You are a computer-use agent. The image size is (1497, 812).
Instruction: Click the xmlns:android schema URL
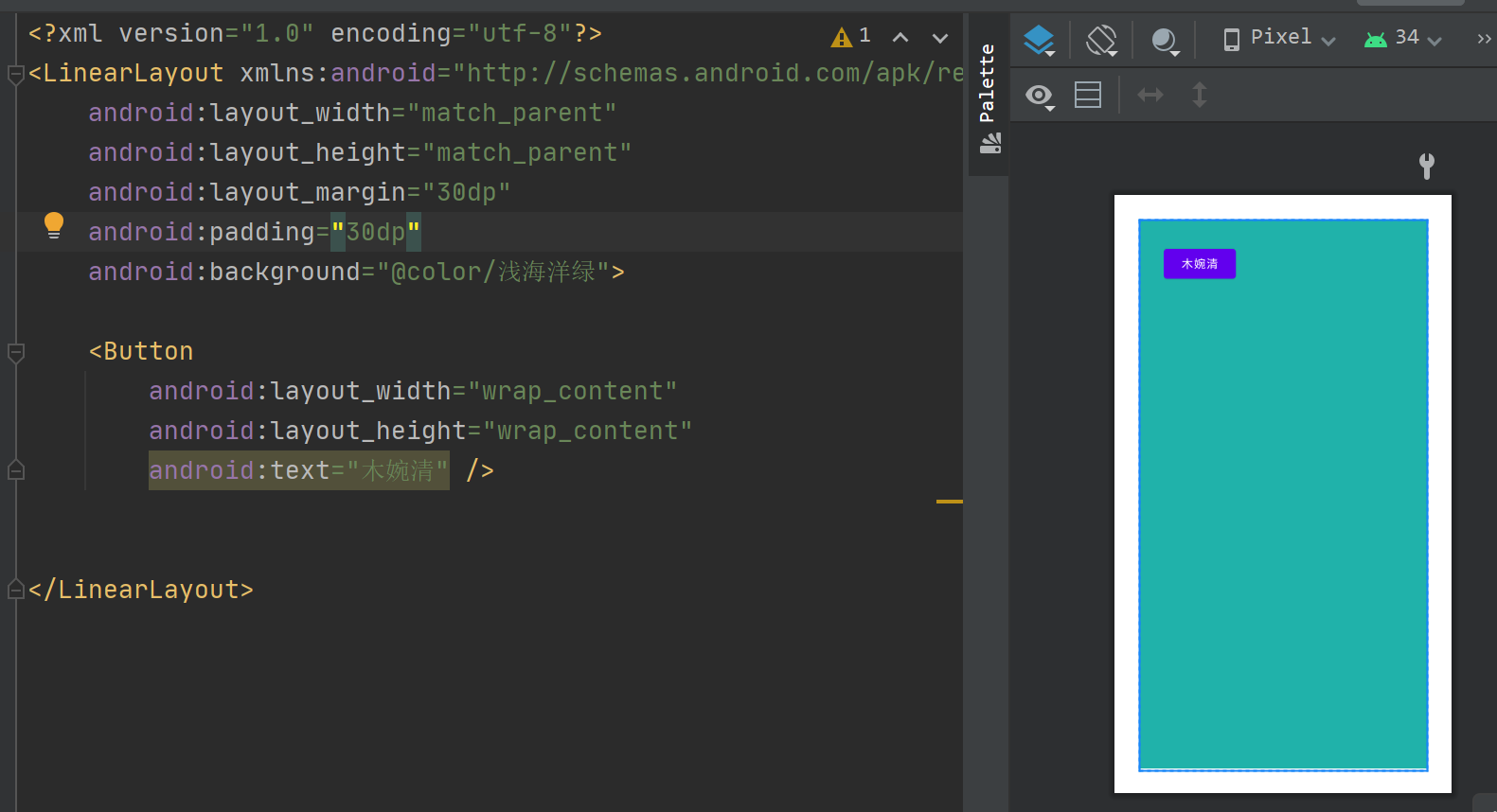pos(708,73)
